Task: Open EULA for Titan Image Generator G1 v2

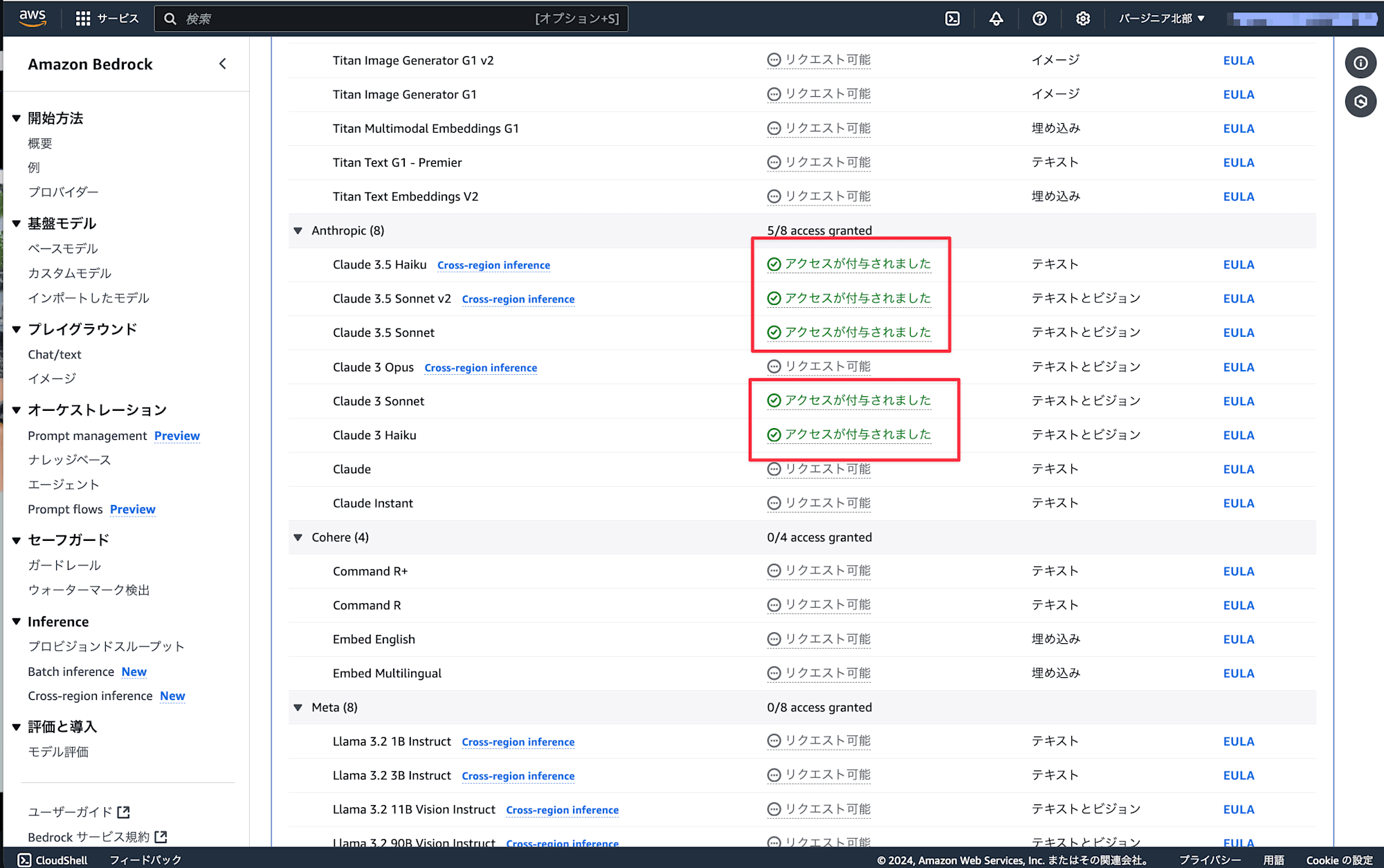Action: click(x=1239, y=60)
